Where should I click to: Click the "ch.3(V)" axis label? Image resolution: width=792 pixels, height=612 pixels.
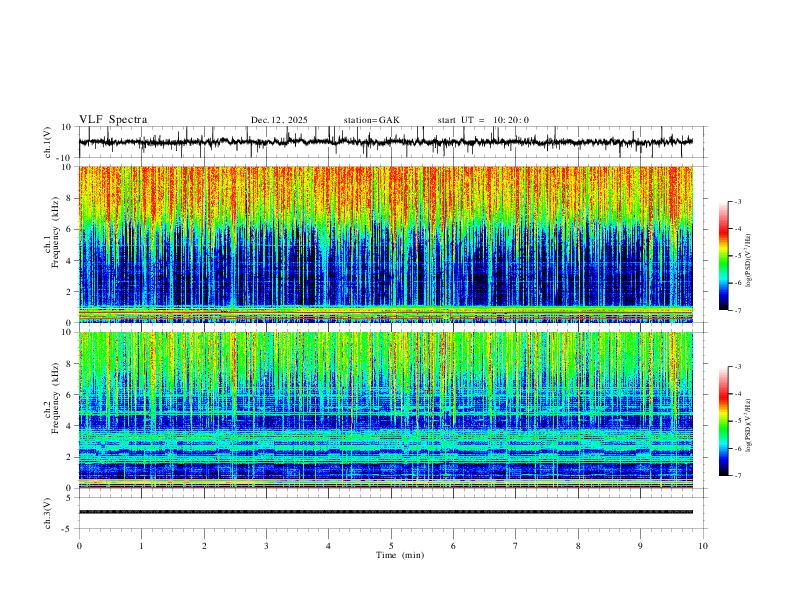click(x=48, y=513)
